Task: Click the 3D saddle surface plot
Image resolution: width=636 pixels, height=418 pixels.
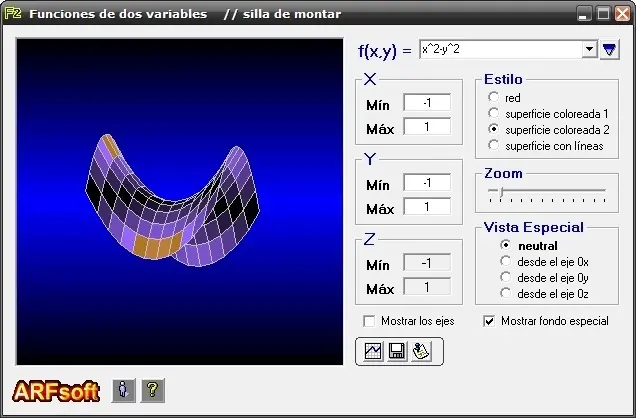Action: 173,201
